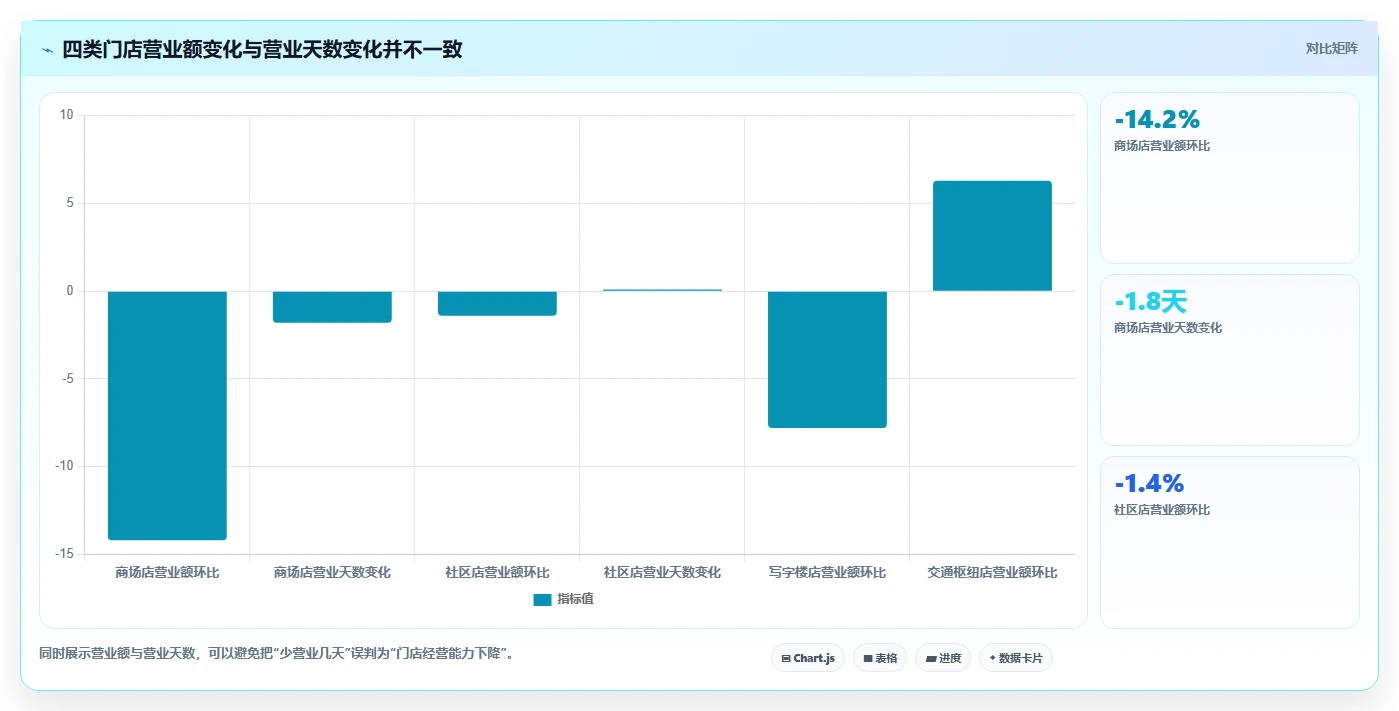The width and height of the screenshot is (1399, 711).
Task: Select the 表格 chip
Action: [880, 658]
